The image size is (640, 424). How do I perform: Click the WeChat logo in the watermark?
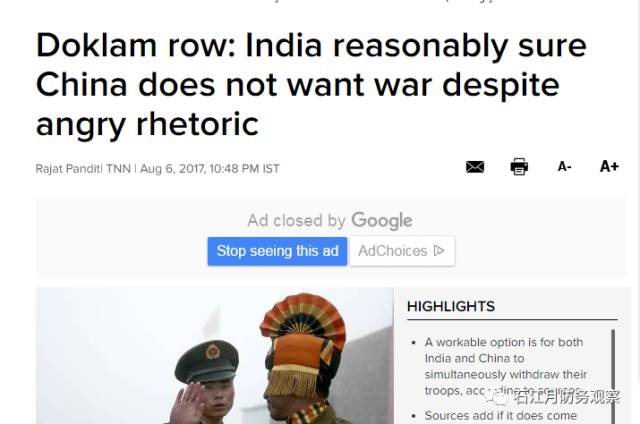point(496,395)
